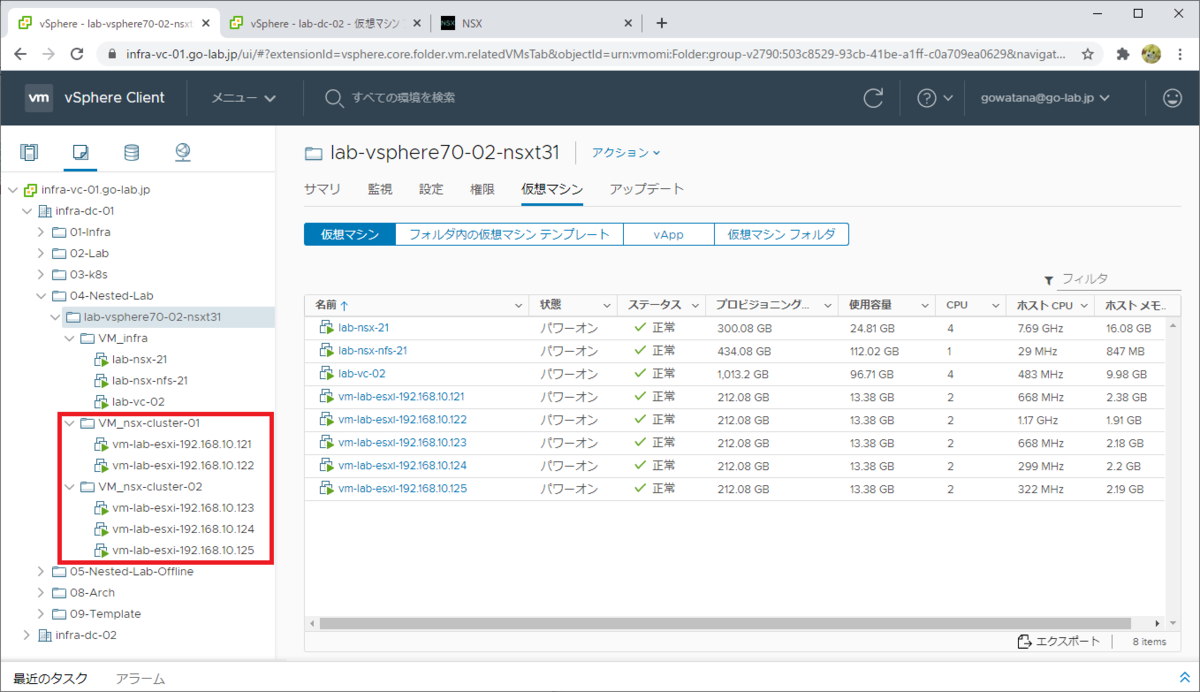Expand the 02-Lab folder
The image size is (1200, 692).
pos(41,253)
